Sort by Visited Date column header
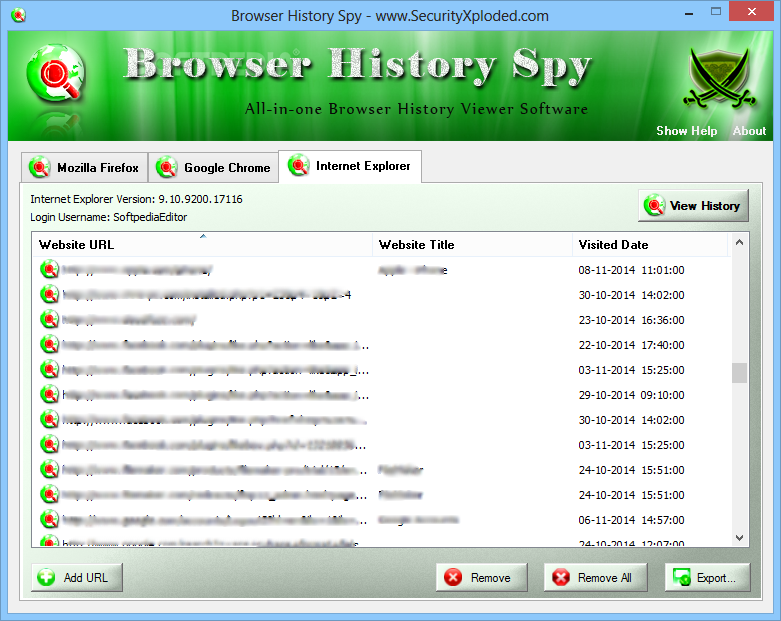The image size is (781, 621). (x=650, y=245)
